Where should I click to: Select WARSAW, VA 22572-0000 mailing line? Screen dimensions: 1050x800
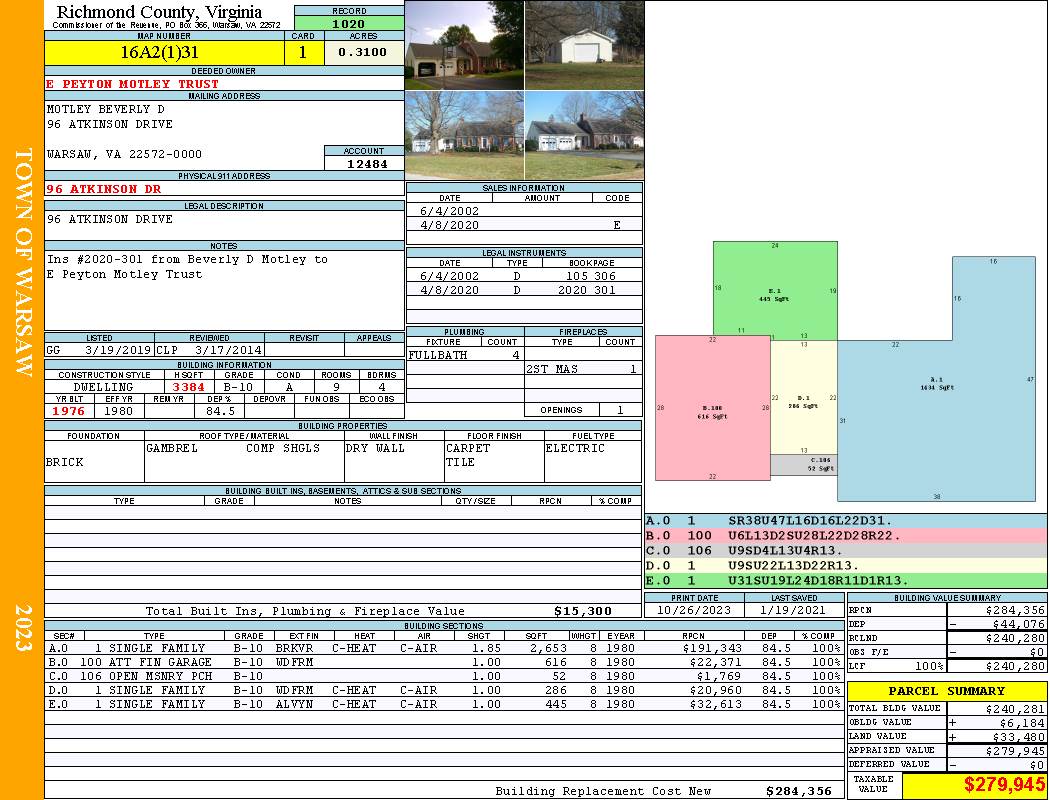click(124, 154)
